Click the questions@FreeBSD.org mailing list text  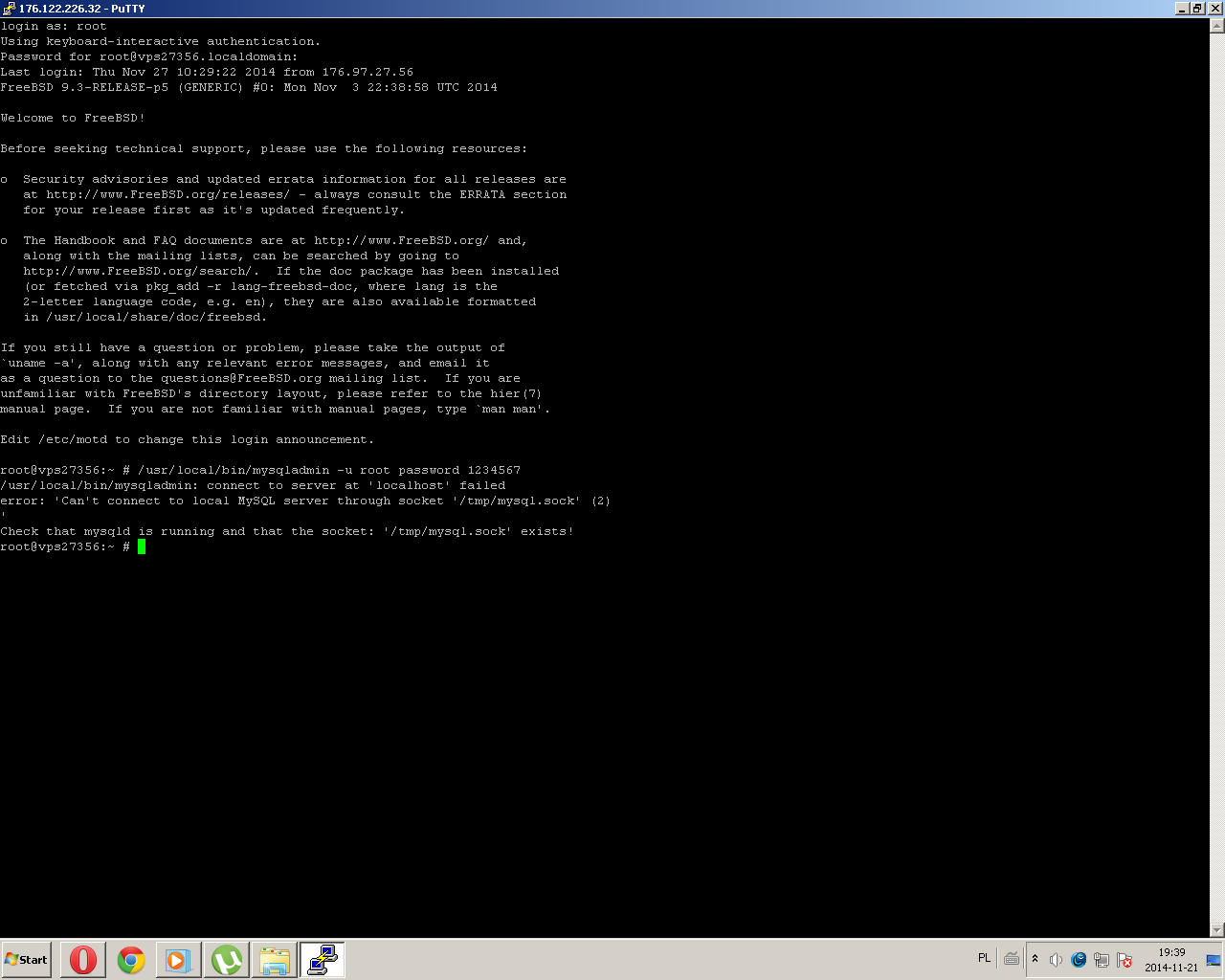point(241,378)
